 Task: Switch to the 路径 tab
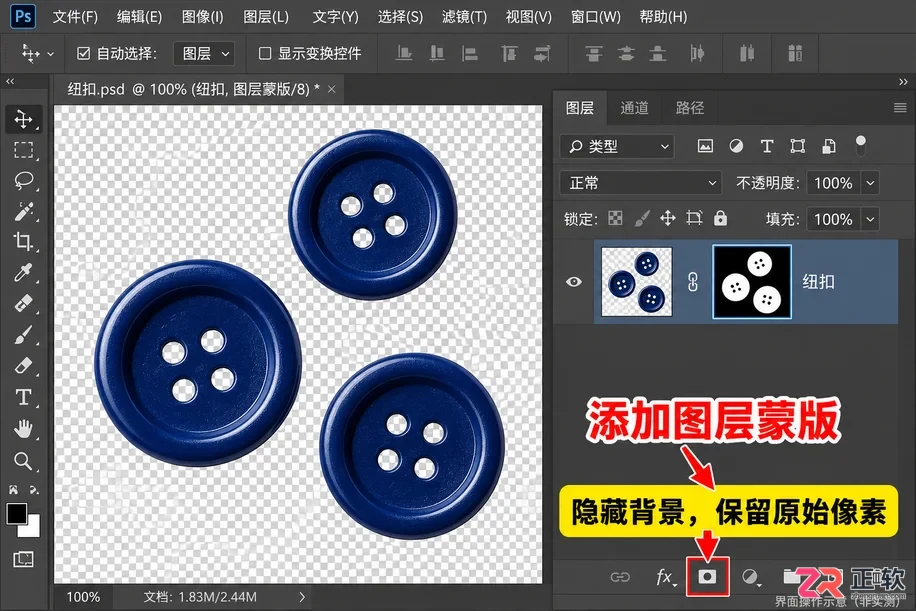click(690, 108)
